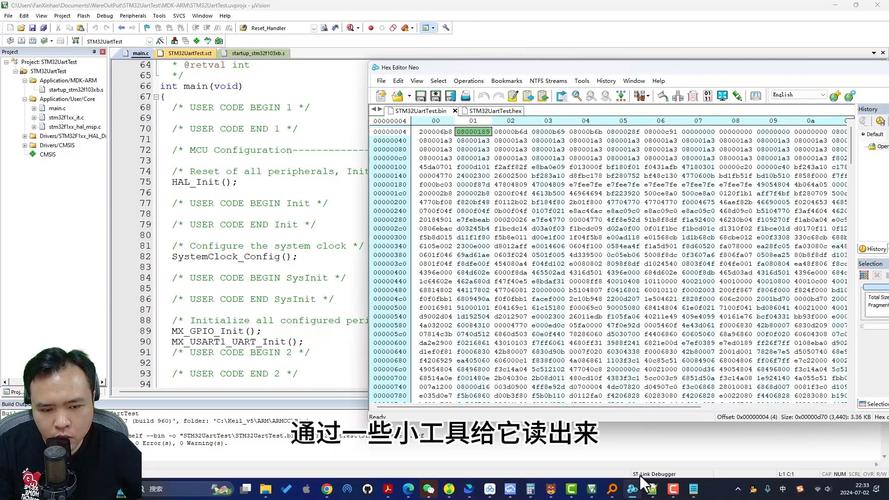Click the Open file icon in uVision toolbar

tap(21, 28)
